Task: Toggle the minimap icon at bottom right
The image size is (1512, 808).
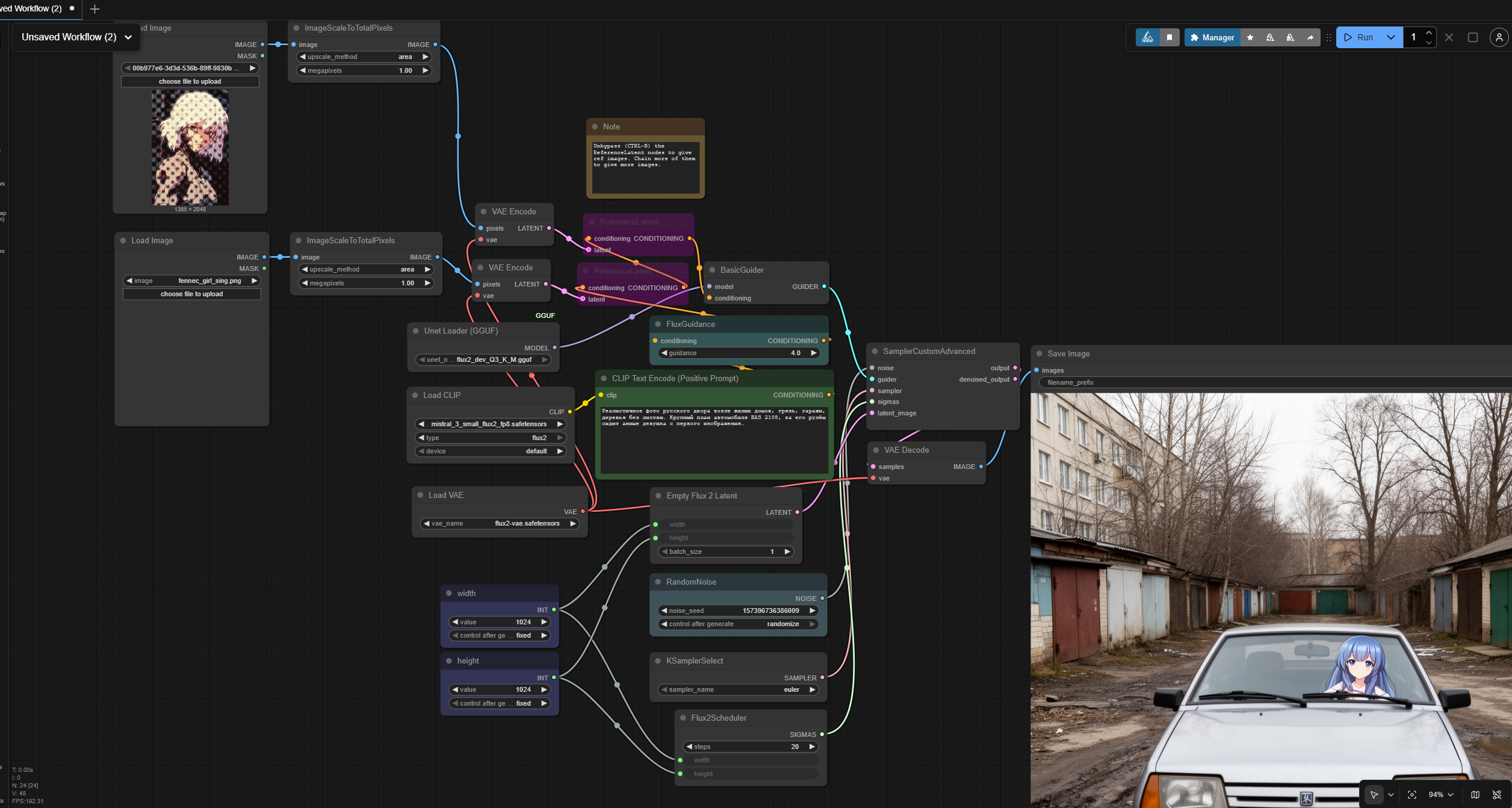Action: (1475, 794)
